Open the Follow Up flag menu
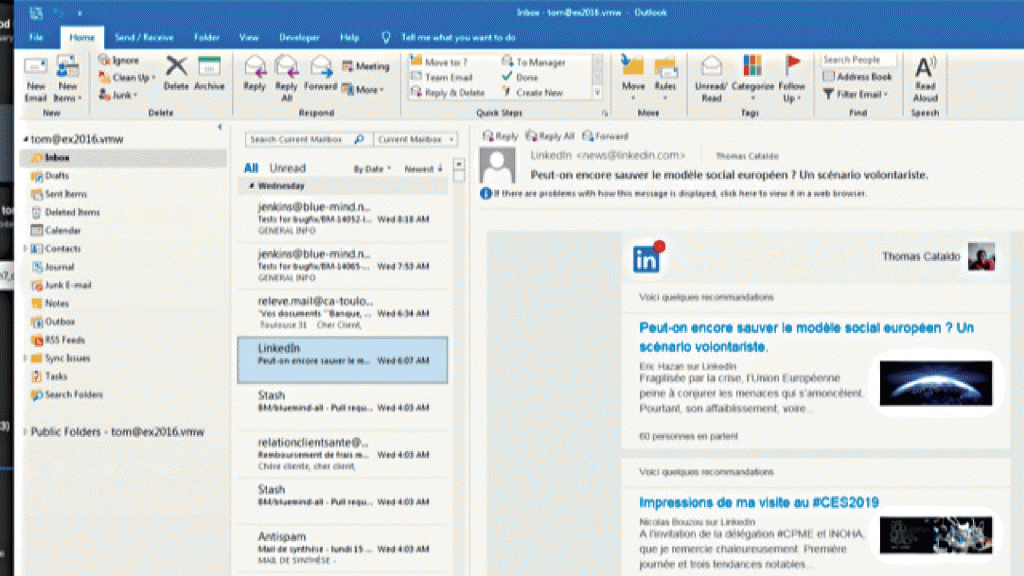Screen dimensions: 1024x576 [792, 78]
